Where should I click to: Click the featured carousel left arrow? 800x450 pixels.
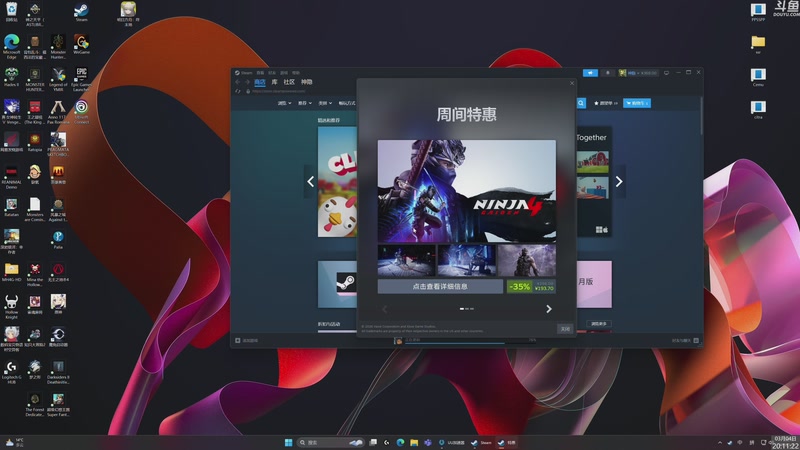310,181
